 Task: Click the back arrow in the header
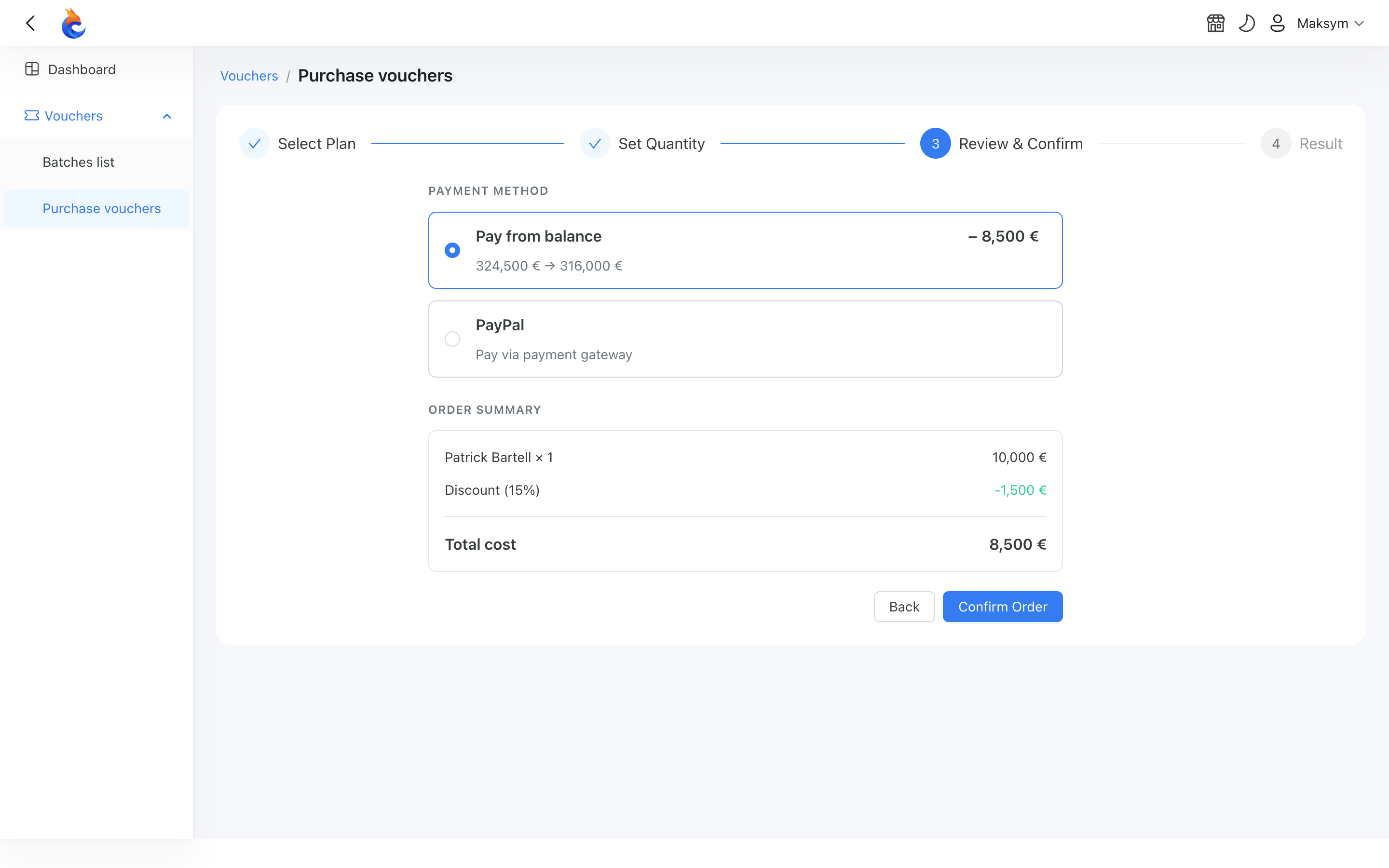[31, 23]
